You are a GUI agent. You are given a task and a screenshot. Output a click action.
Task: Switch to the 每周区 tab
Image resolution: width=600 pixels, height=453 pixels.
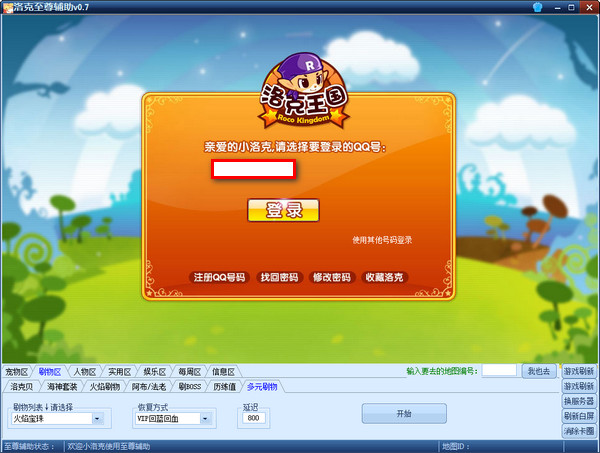point(189,372)
